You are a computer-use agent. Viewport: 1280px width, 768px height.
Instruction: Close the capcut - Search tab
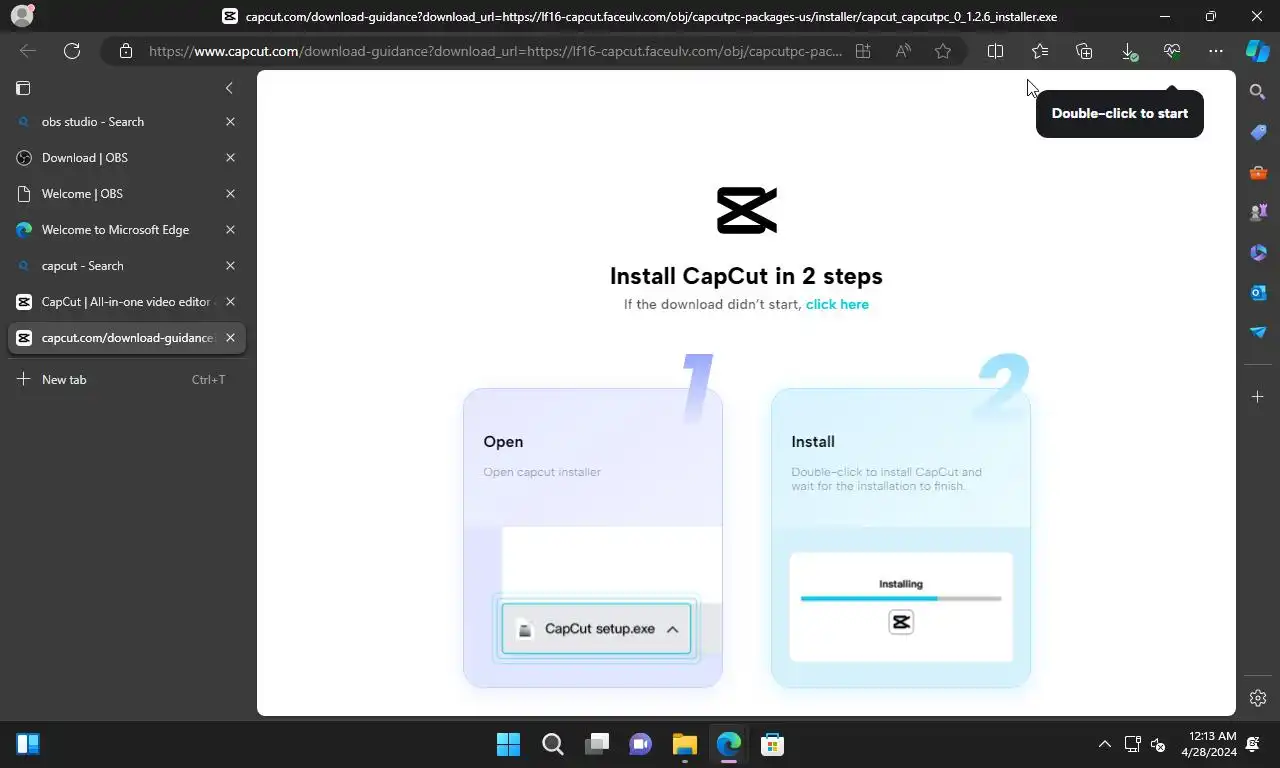pyautogui.click(x=230, y=266)
